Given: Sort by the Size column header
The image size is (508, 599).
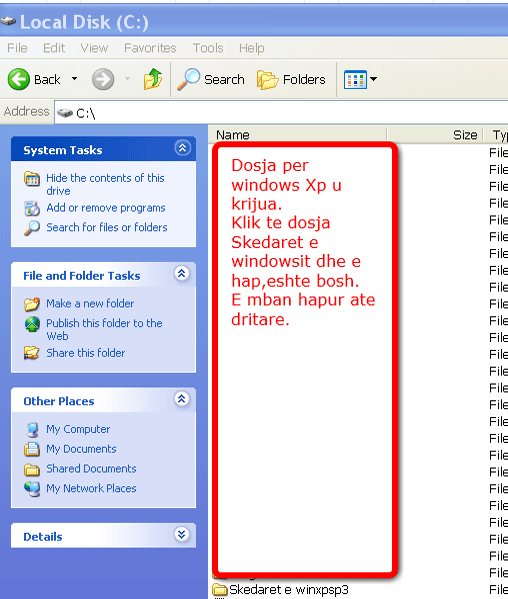Looking at the screenshot, I should [435, 135].
